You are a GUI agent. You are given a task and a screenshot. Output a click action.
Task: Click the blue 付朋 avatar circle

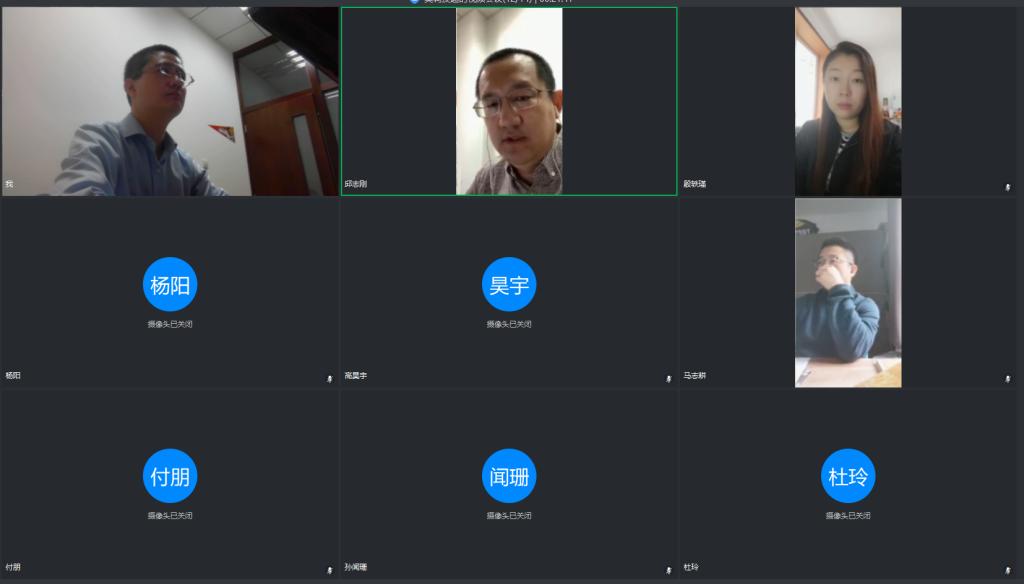pyautogui.click(x=170, y=475)
